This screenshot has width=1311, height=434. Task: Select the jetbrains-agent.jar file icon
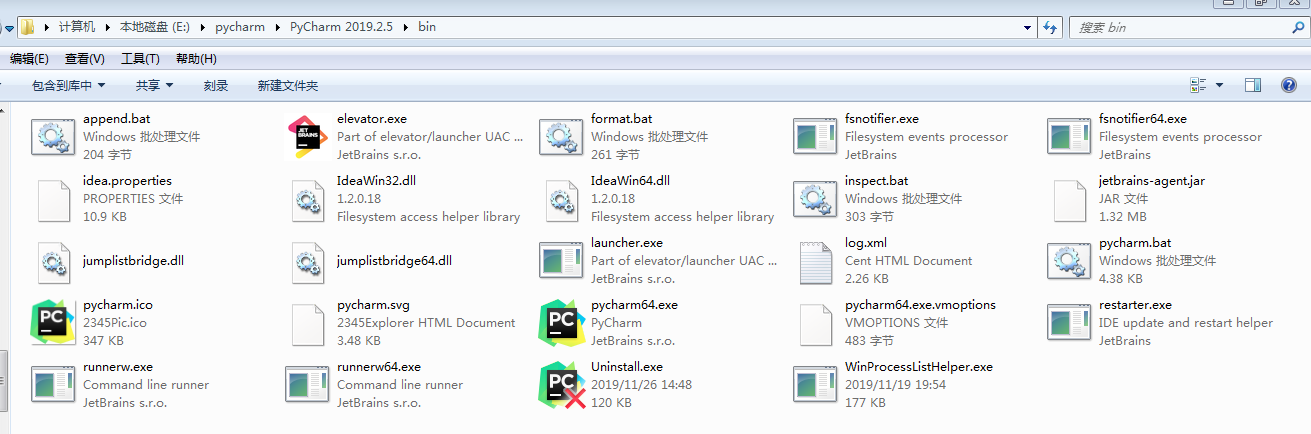click(1068, 199)
